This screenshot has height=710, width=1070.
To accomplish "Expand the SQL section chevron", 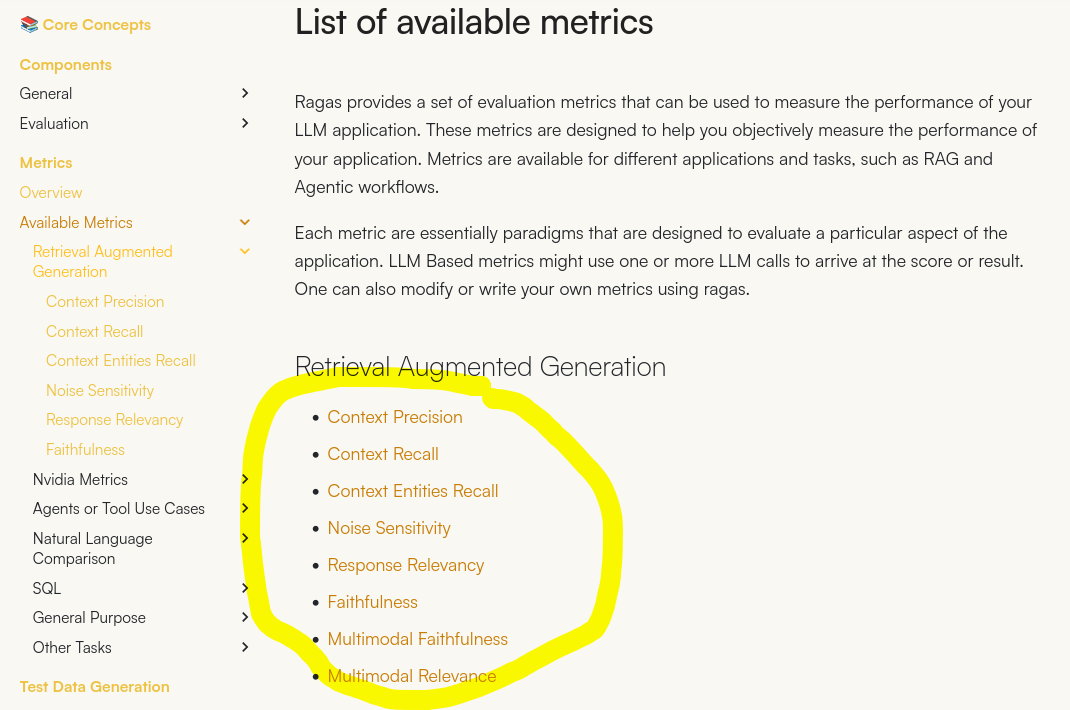I will [245, 588].
